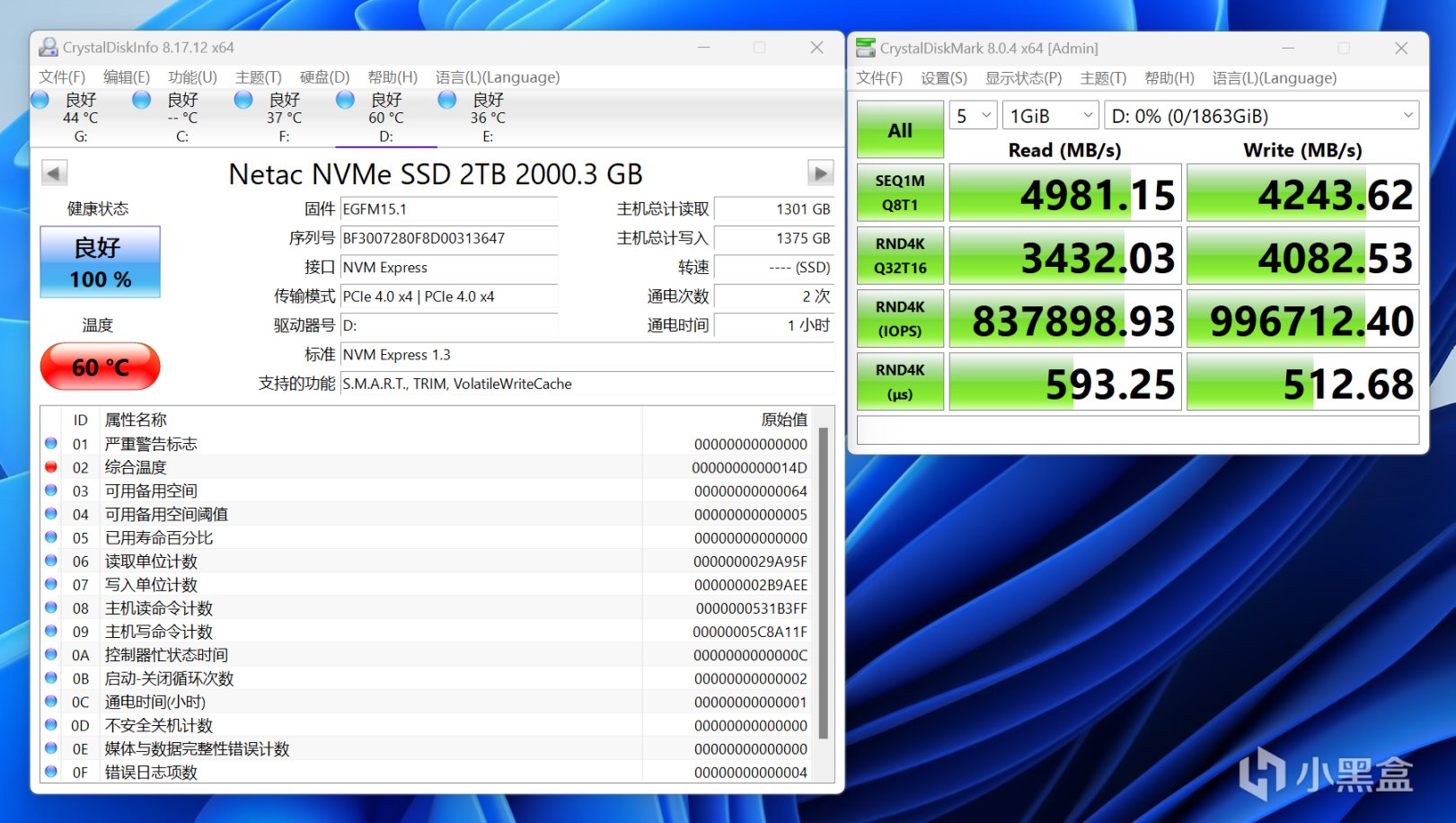Select the 通电时间(小时) attribute row
This screenshot has width=1456, height=823.
click(x=428, y=702)
